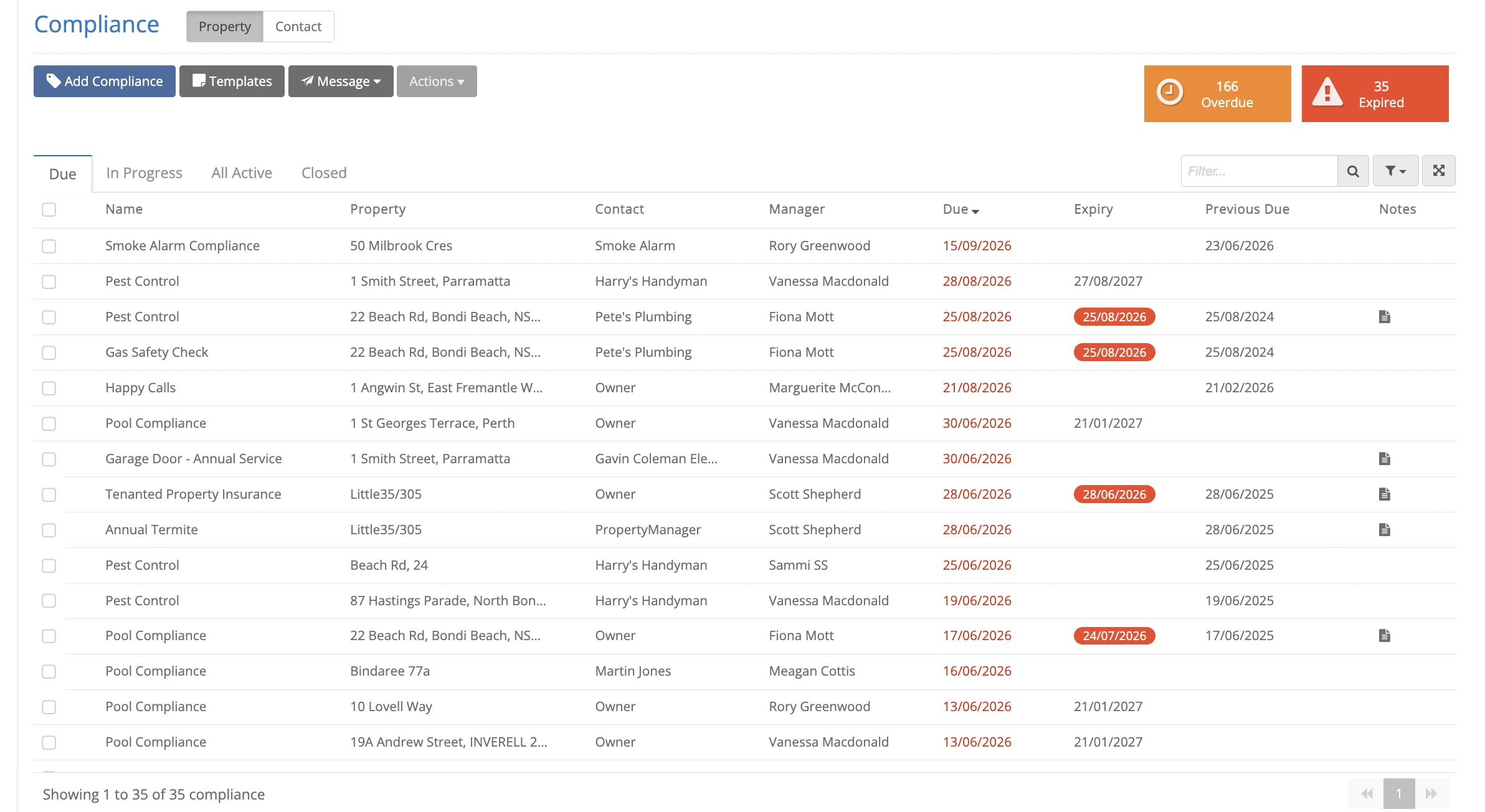Go to previous page double-arrow icon
Screen dimensions: 1485x812
(x=1367, y=794)
